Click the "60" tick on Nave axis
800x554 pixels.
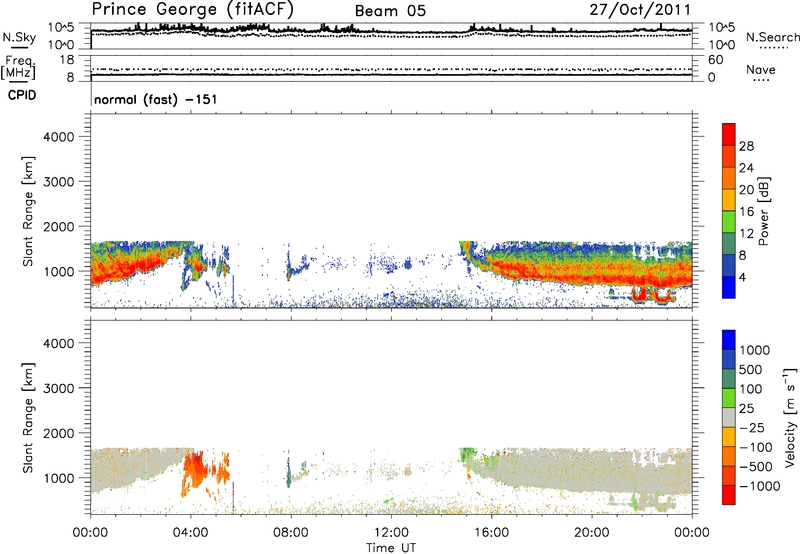tap(715, 60)
